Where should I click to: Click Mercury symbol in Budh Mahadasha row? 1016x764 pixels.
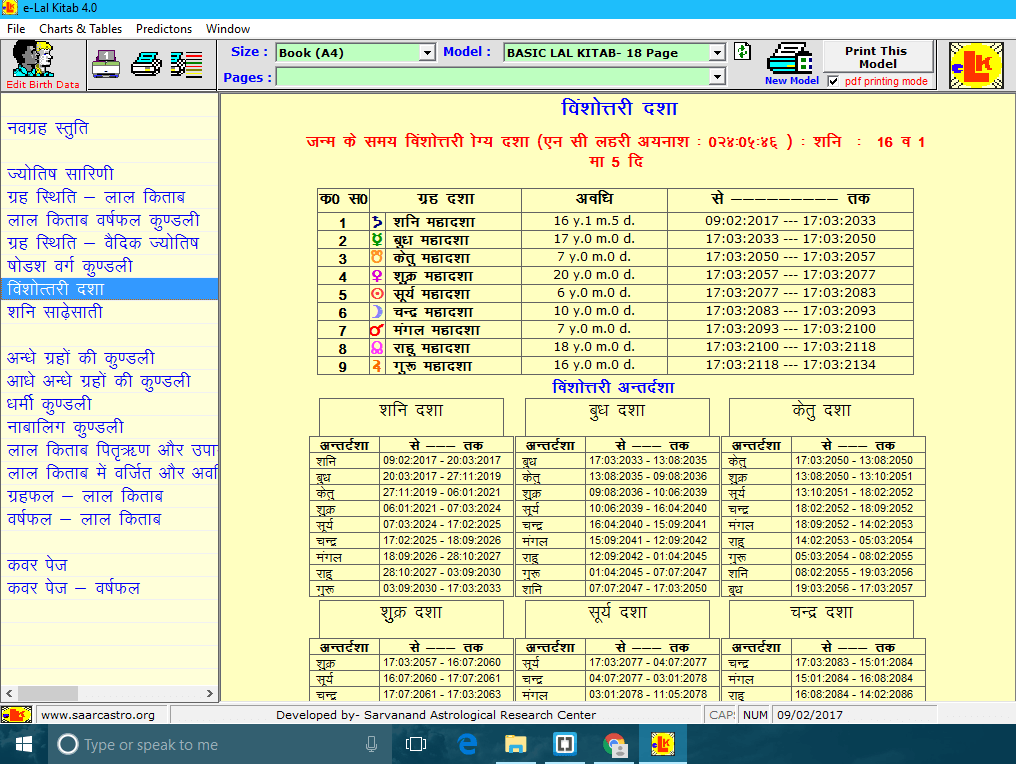coord(376,239)
